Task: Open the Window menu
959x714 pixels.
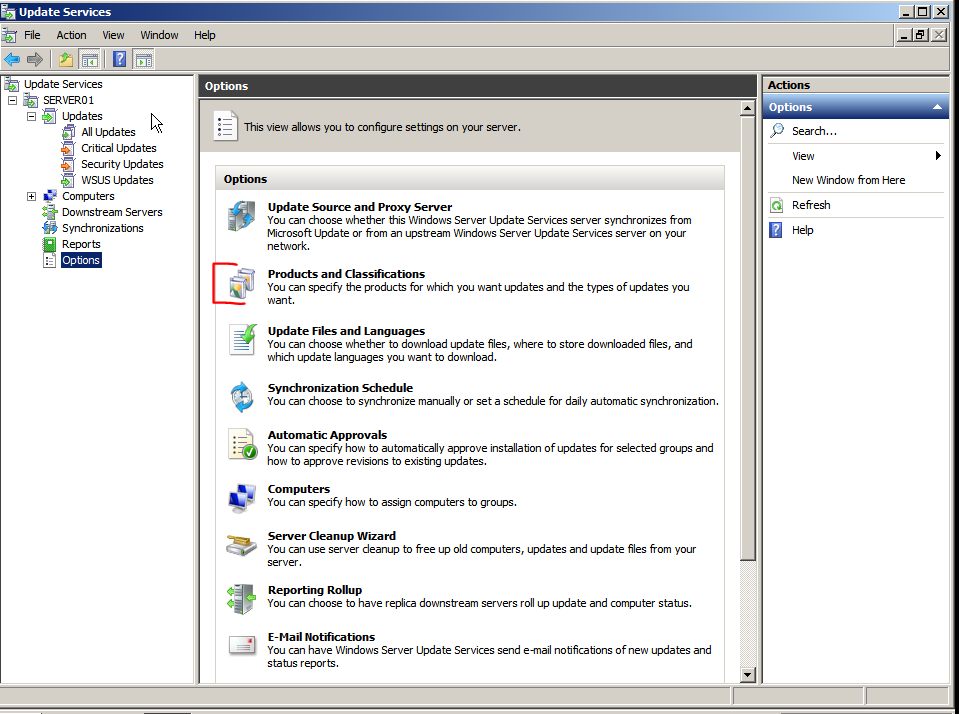Action: tap(159, 35)
